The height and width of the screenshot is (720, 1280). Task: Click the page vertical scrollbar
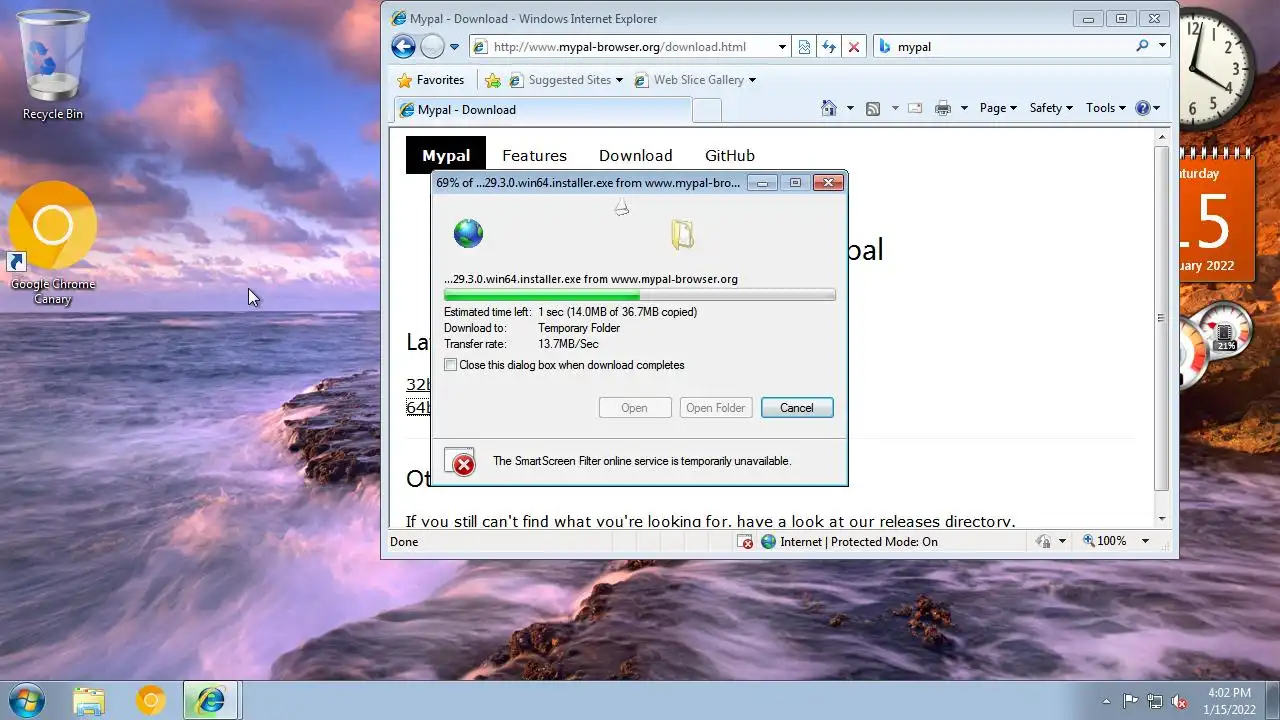click(x=1161, y=318)
